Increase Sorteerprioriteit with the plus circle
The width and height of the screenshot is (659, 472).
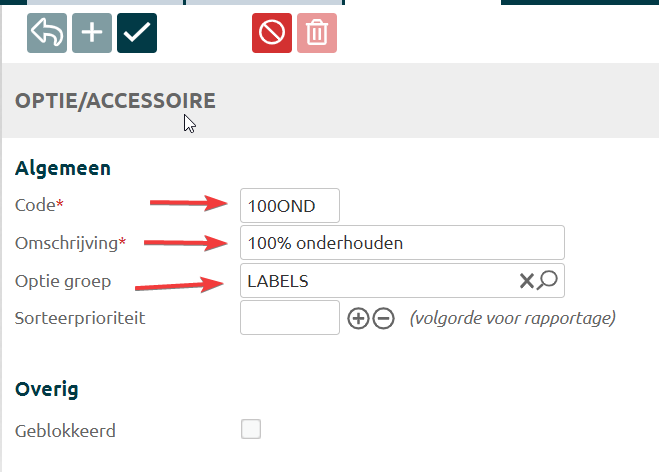click(x=358, y=319)
